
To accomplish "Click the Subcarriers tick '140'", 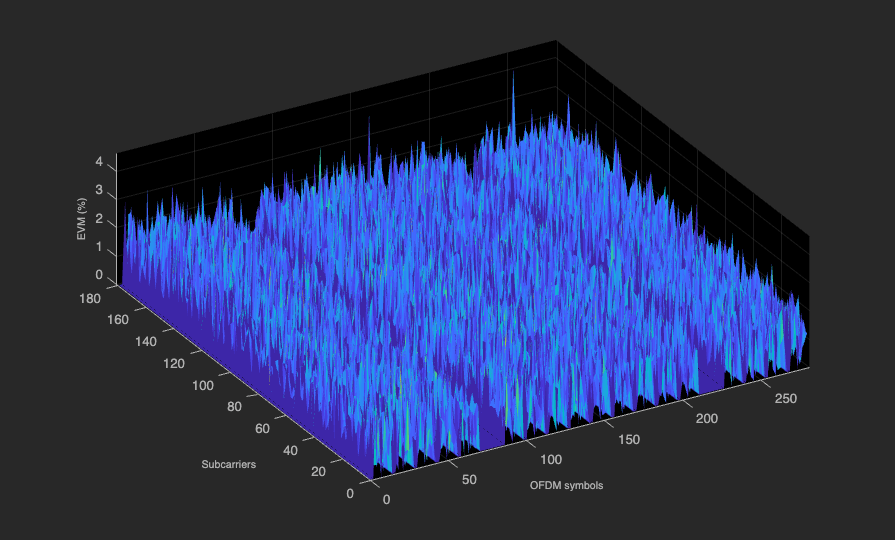I will point(146,342).
